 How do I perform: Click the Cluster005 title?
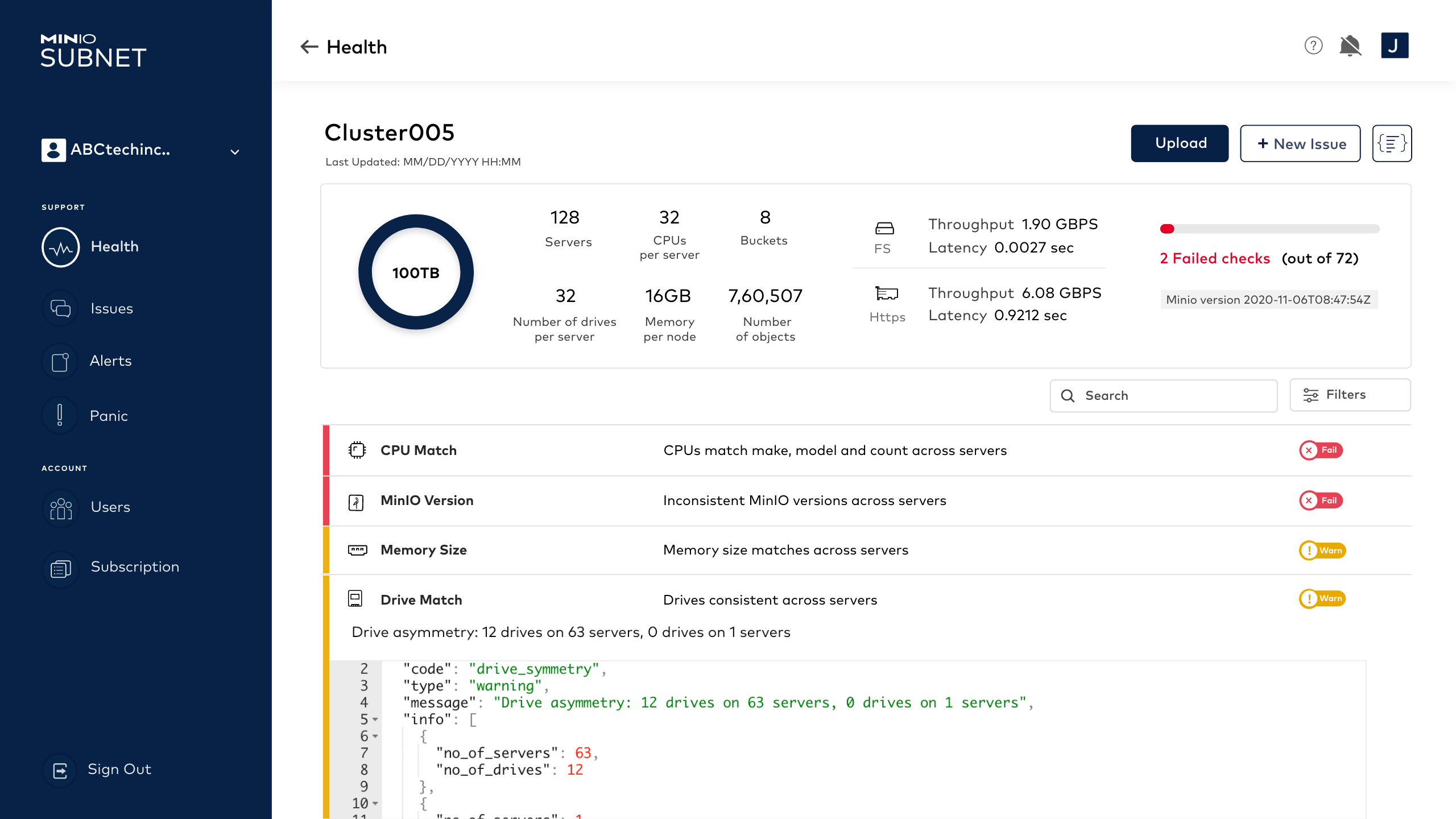[x=390, y=133]
